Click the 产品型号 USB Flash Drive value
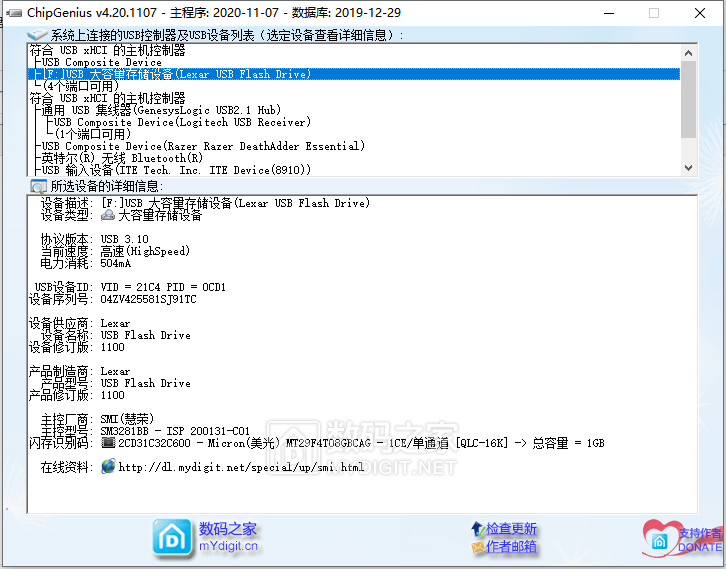 tap(145, 383)
